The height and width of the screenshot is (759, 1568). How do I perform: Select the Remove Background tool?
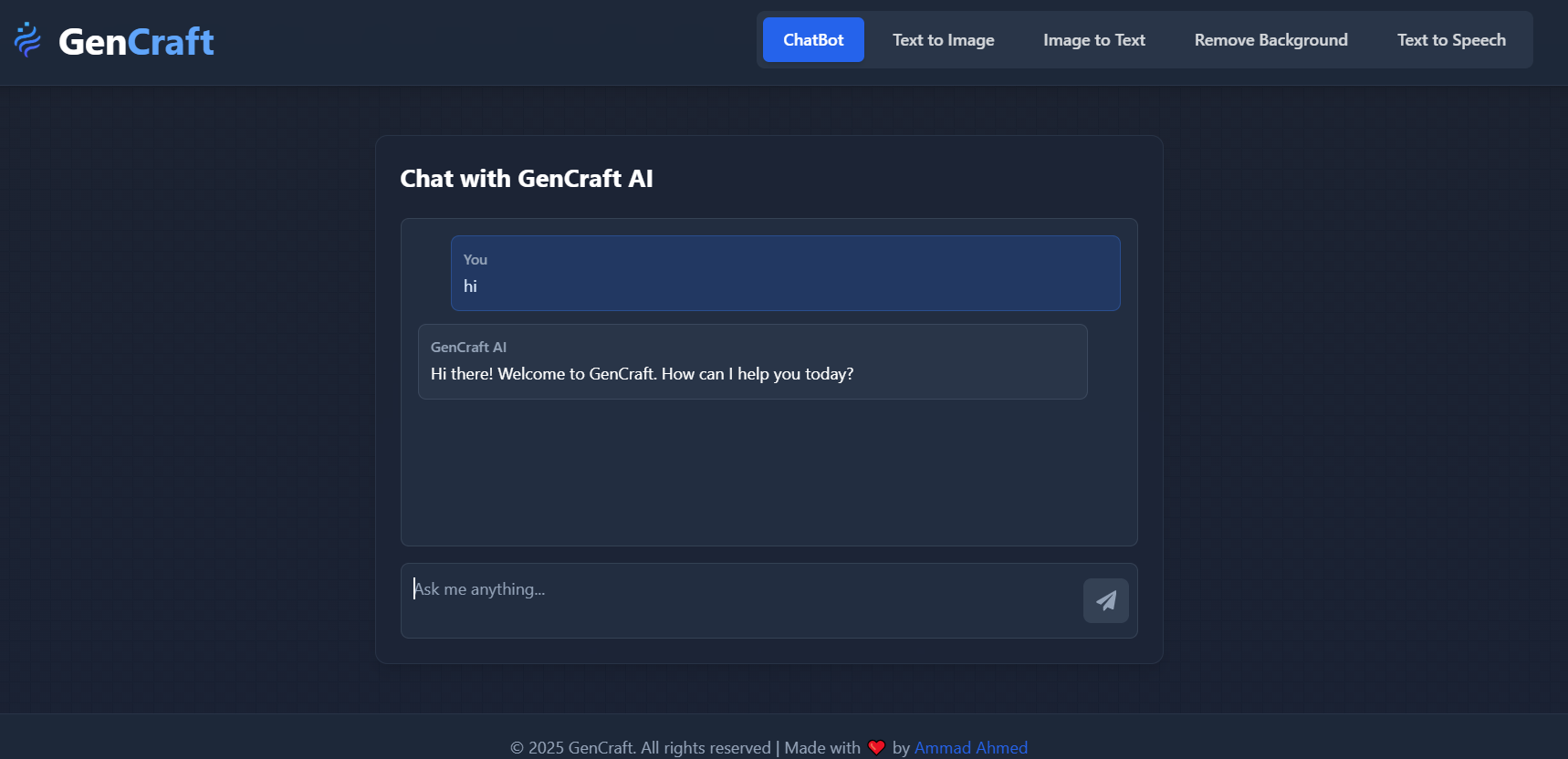click(1270, 39)
